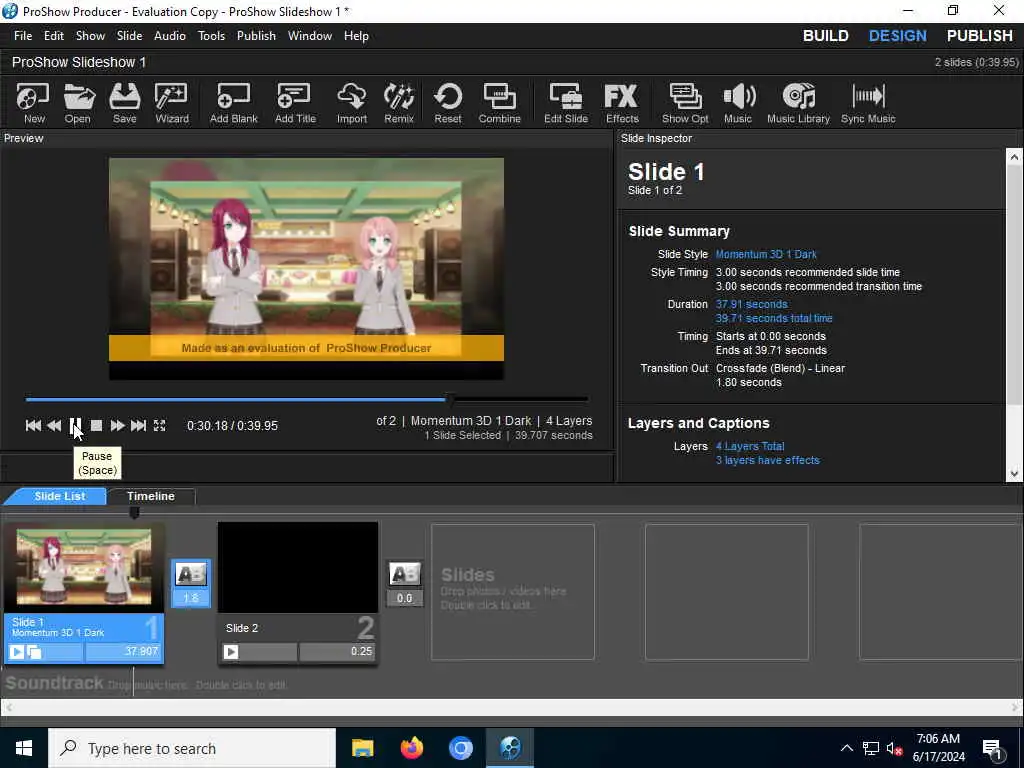Click the 3 layers have effects link
1024x768 pixels.
pos(767,460)
